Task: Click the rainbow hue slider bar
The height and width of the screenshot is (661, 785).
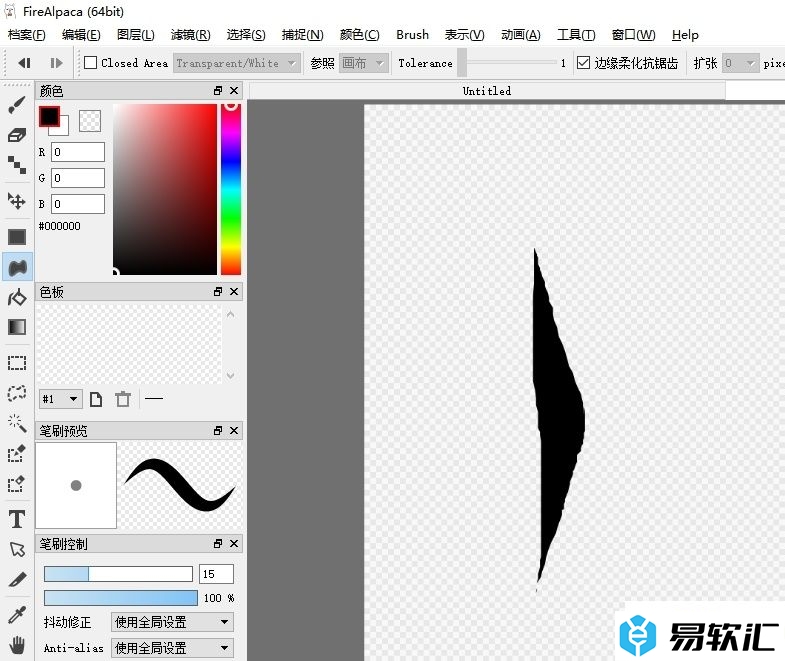Action: pos(231,189)
